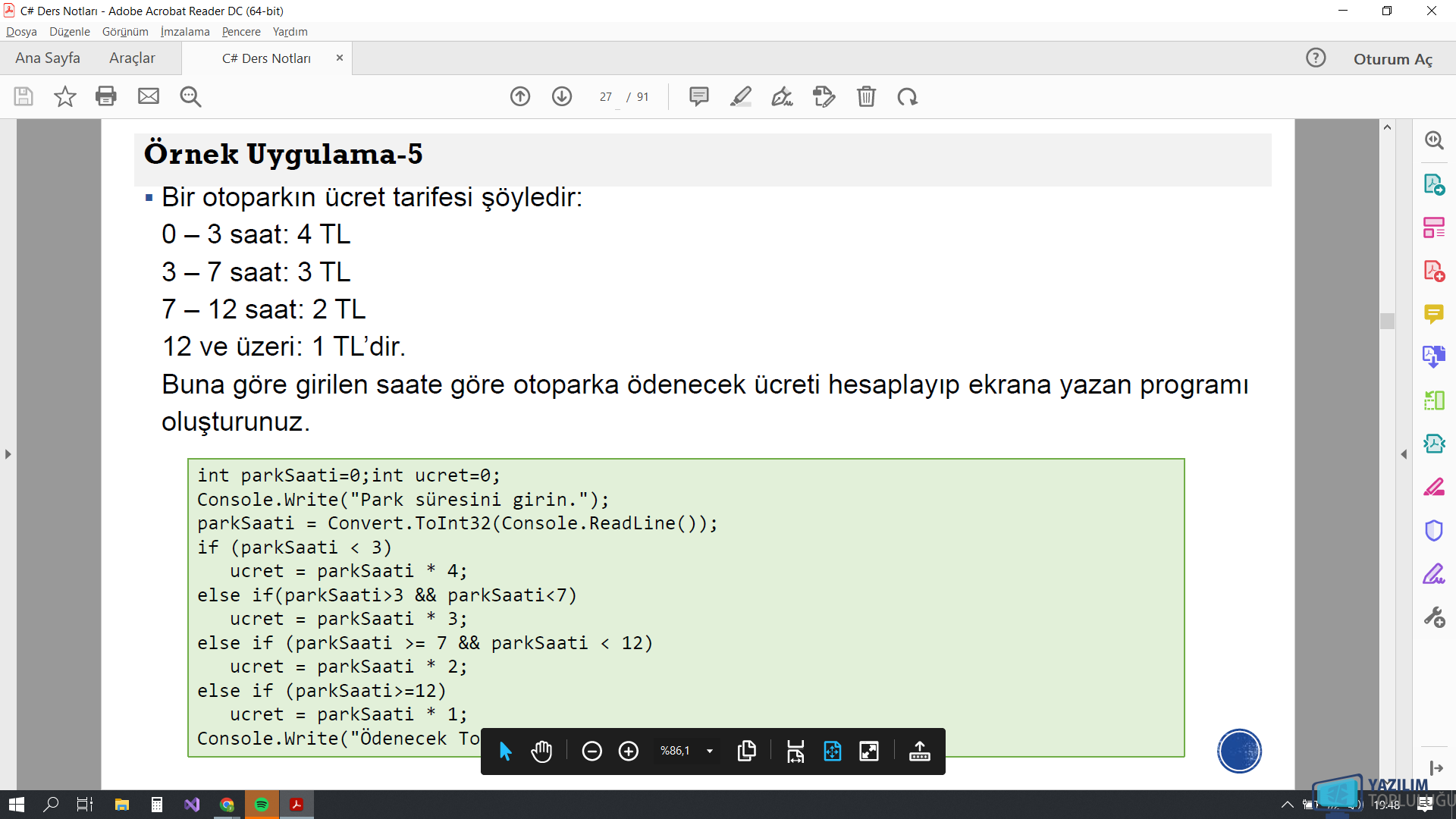Open File Explorer from taskbar

[121, 805]
